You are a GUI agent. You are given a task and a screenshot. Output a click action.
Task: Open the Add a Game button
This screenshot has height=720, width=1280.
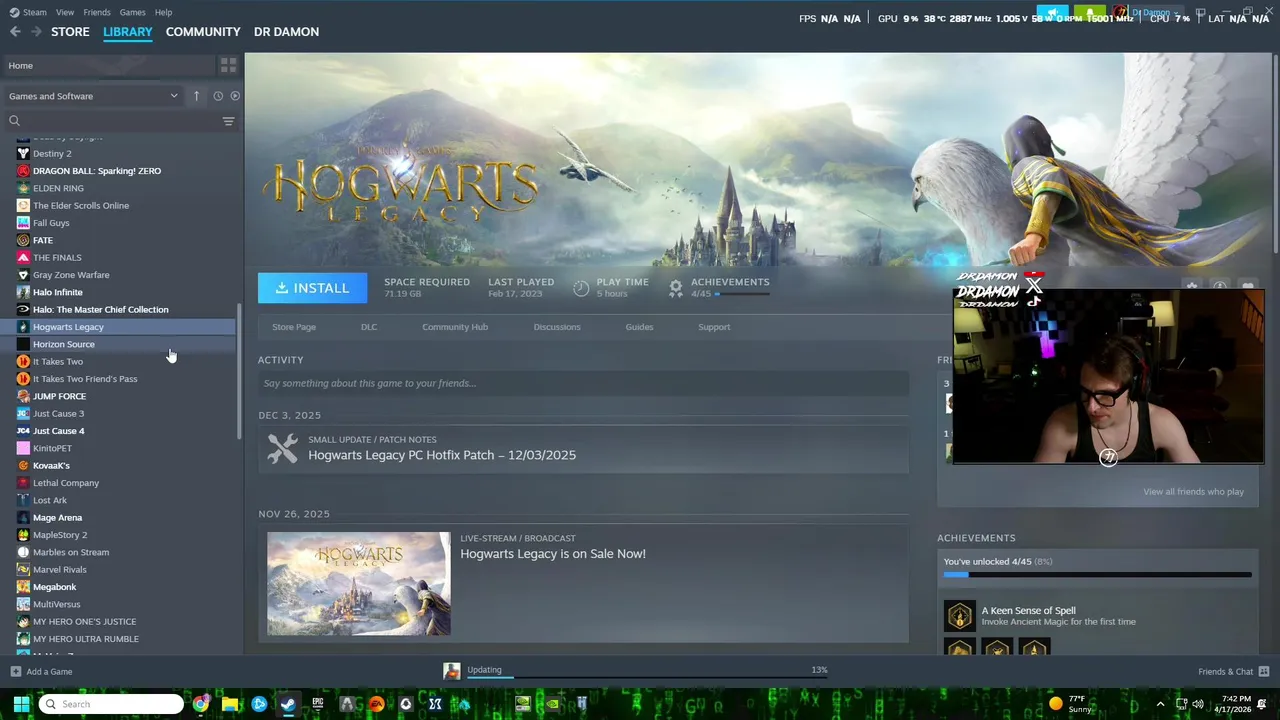coord(41,672)
